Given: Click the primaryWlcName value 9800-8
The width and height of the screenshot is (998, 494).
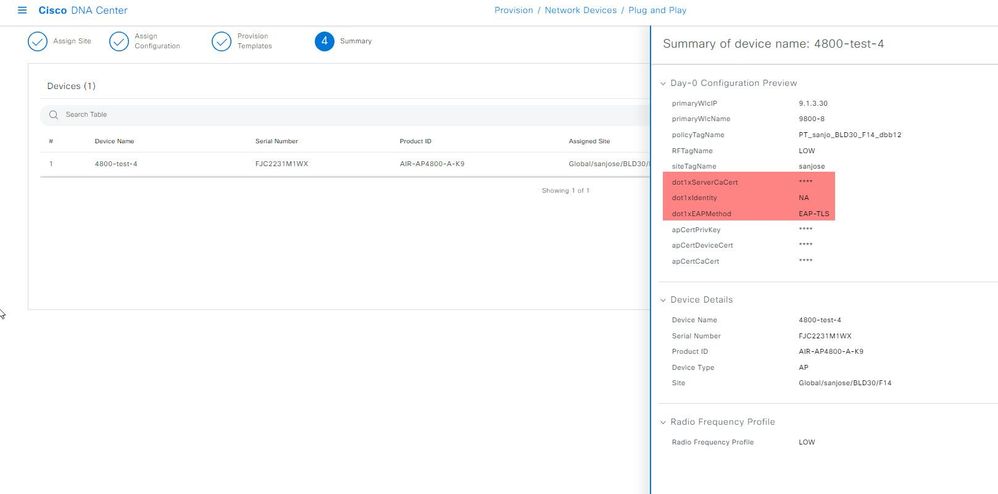Looking at the screenshot, I should click(x=812, y=119).
